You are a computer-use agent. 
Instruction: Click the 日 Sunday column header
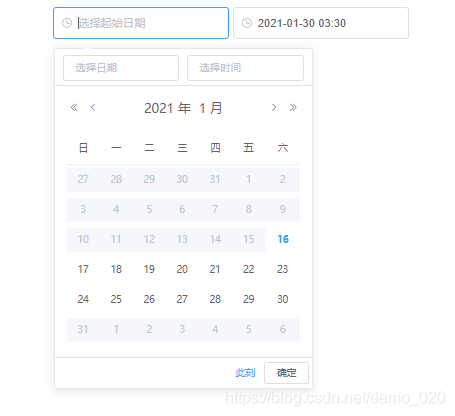pos(83,147)
